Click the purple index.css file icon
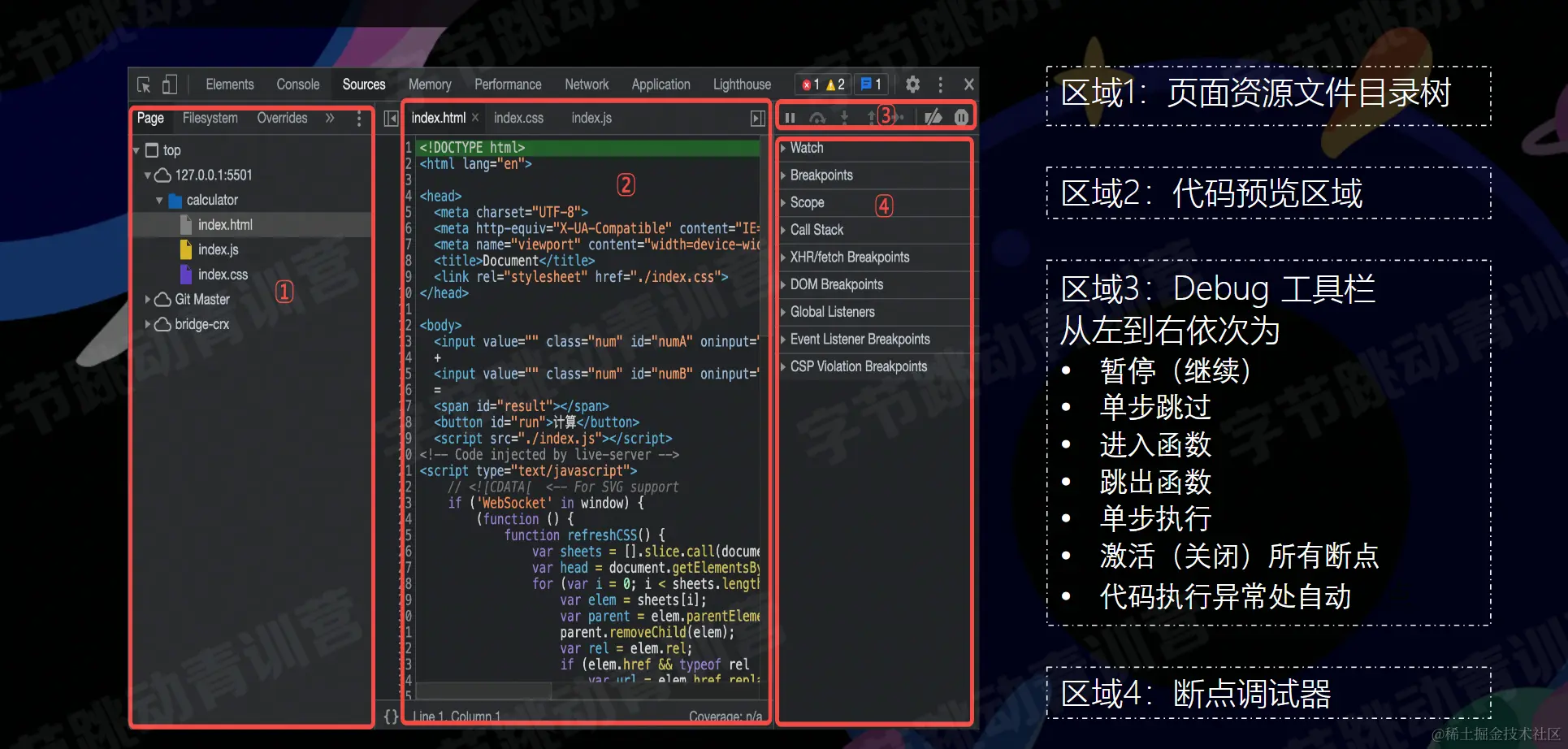The image size is (1568, 749). (x=186, y=275)
